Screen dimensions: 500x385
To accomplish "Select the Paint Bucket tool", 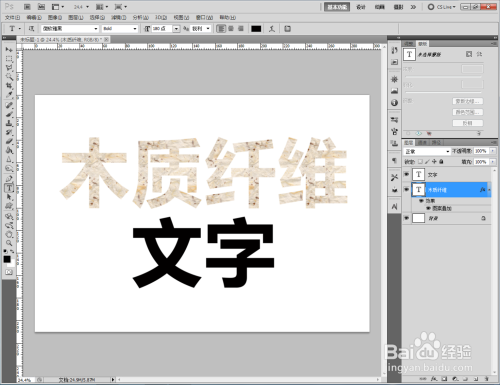I will [9, 150].
